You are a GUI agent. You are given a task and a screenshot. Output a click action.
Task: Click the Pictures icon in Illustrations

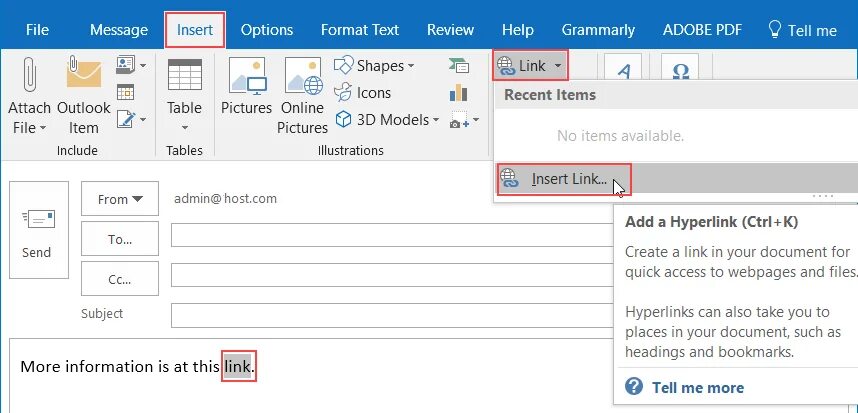(246, 76)
